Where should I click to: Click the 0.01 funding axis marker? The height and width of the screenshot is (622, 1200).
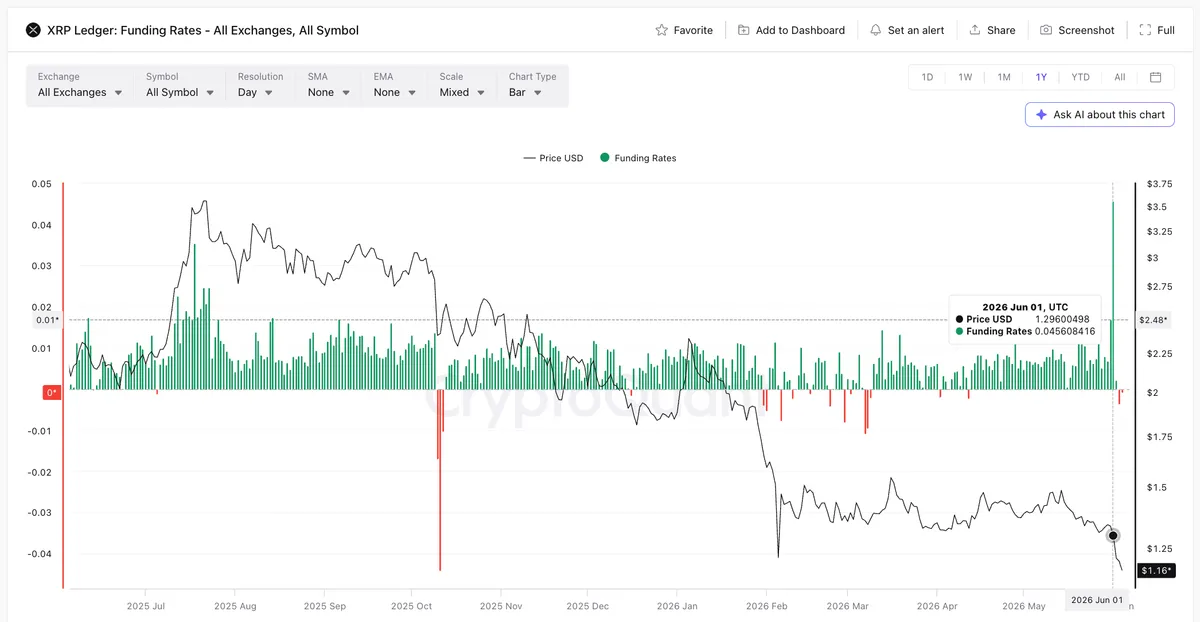[46, 320]
